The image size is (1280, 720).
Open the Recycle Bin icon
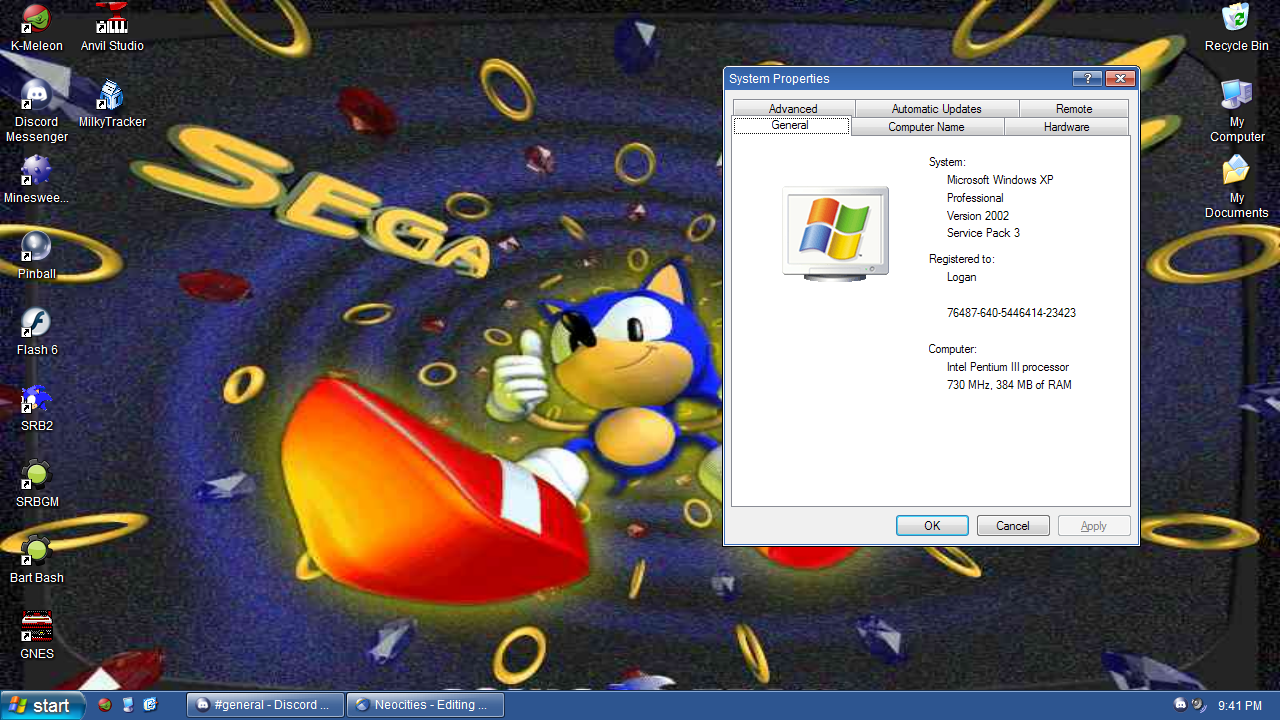tap(1236, 20)
